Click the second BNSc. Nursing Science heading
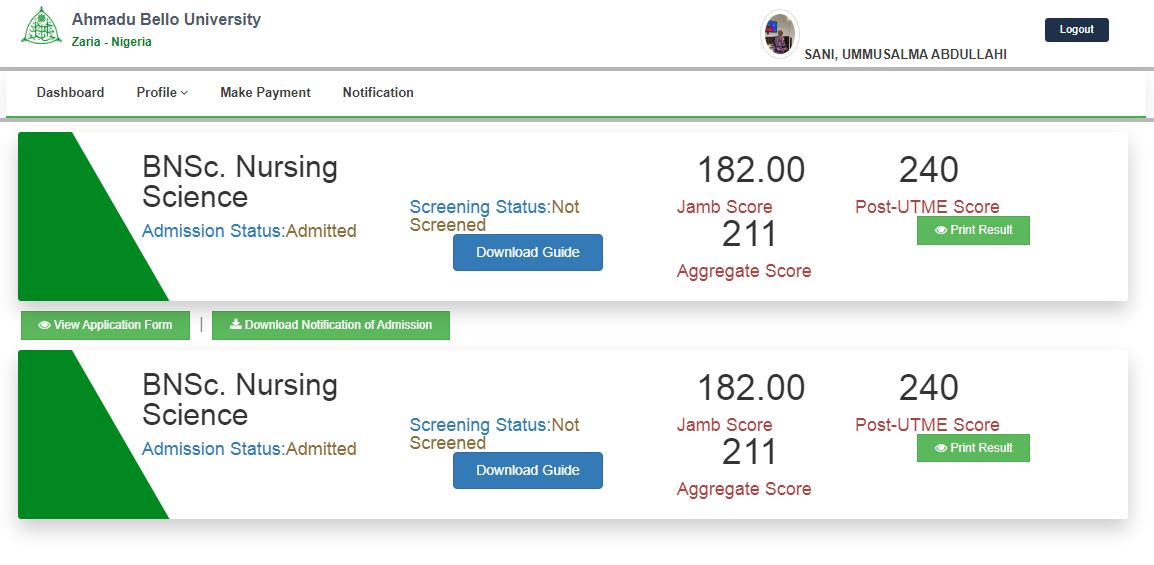Screen dimensions: 1154x565 pyautogui.click(x=240, y=399)
